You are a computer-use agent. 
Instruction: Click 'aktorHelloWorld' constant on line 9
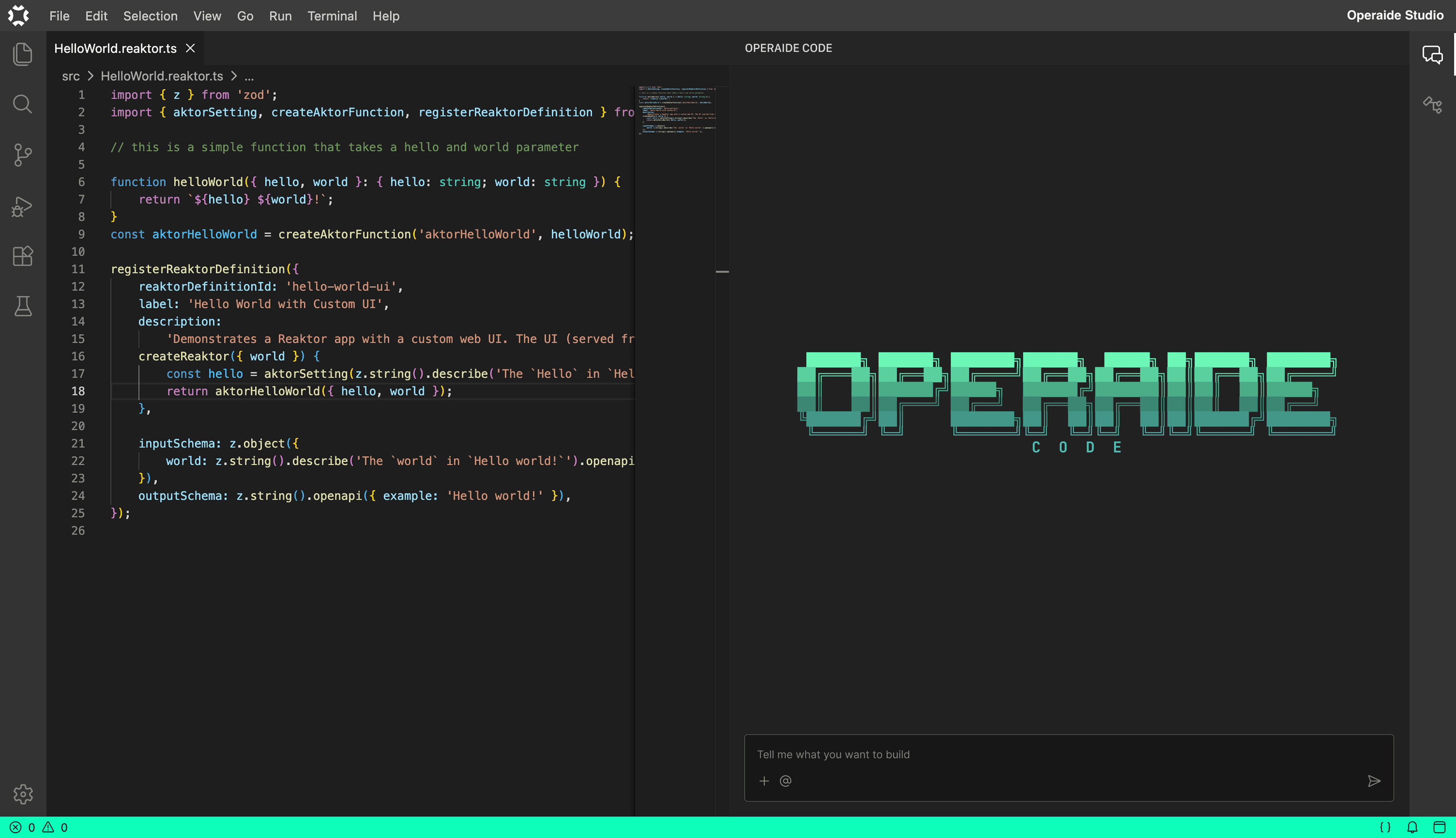click(204, 234)
